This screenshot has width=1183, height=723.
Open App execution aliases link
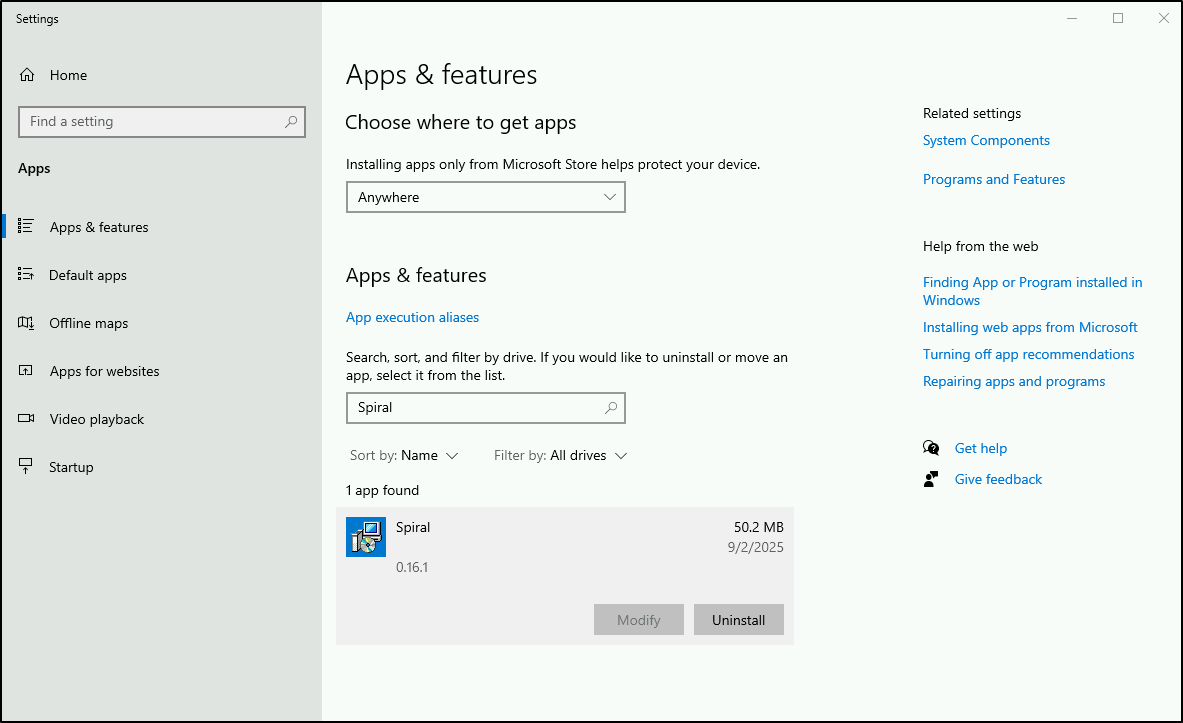[x=412, y=317]
